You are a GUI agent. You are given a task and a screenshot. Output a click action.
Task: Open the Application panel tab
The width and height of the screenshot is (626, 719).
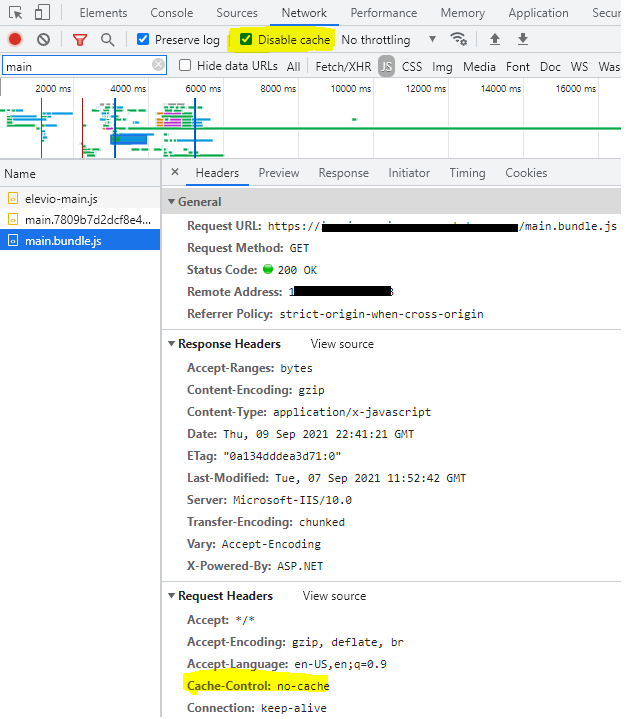tap(538, 13)
